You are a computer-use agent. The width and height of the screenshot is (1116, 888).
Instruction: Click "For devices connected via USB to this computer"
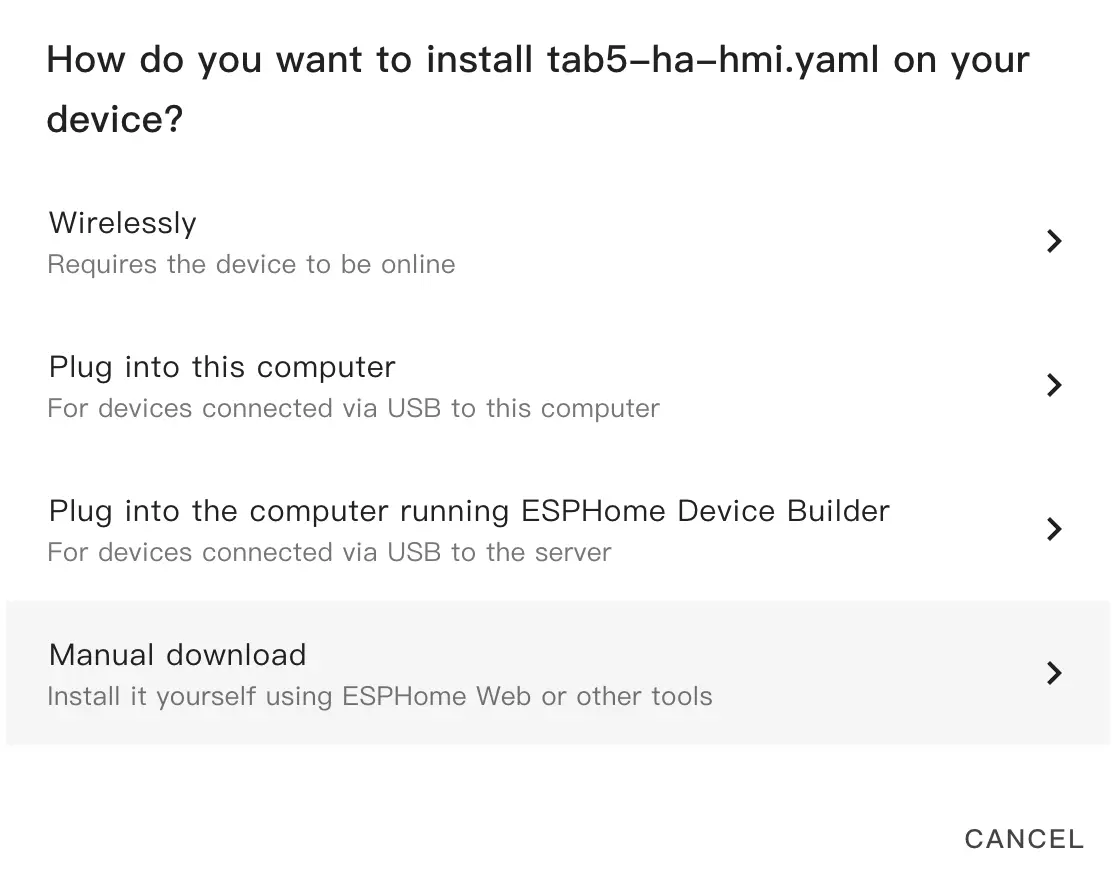tap(353, 409)
